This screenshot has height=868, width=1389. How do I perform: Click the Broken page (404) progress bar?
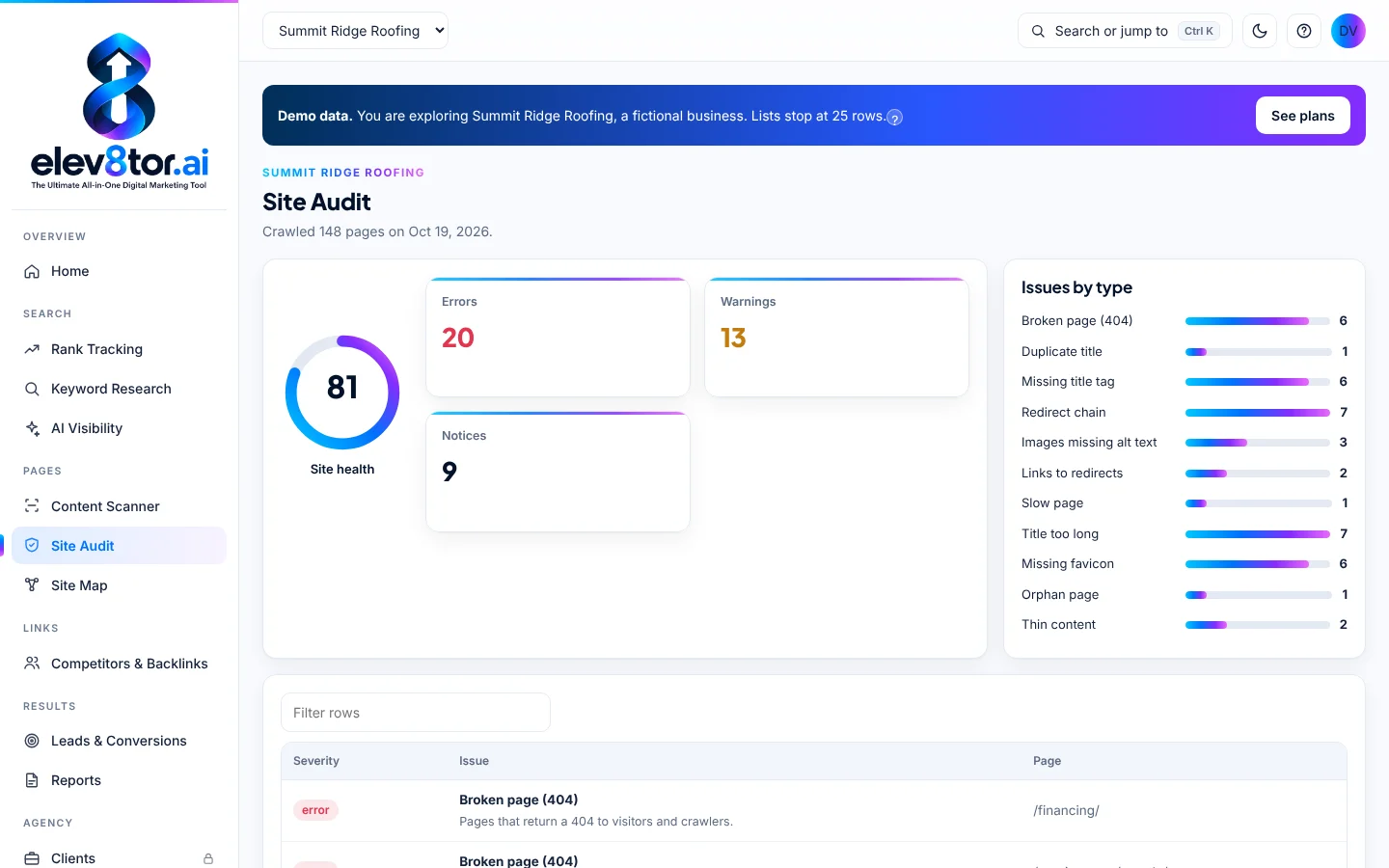click(1258, 321)
